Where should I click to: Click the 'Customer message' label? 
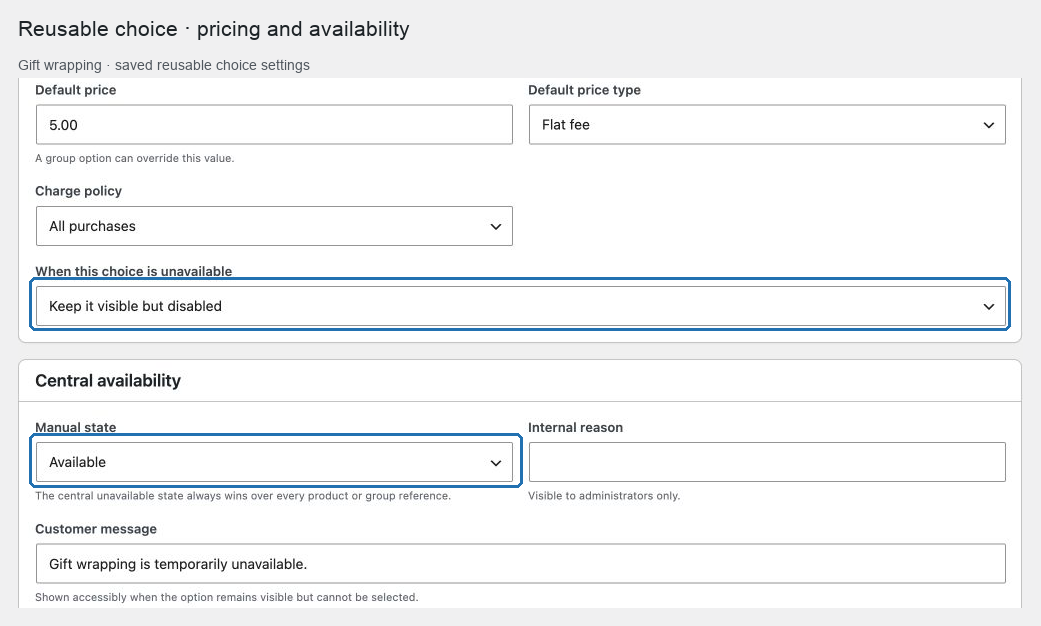click(96, 529)
